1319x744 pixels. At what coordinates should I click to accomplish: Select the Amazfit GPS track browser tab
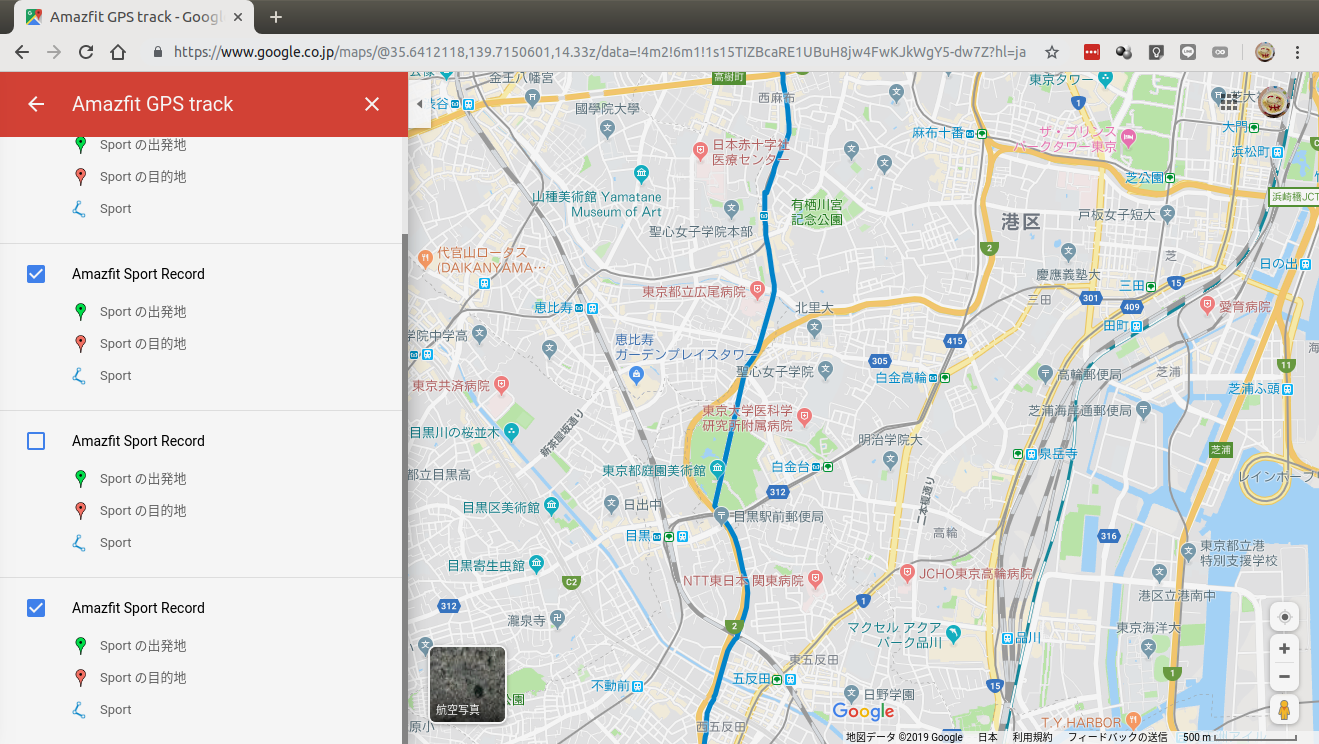tap(130, 17)
